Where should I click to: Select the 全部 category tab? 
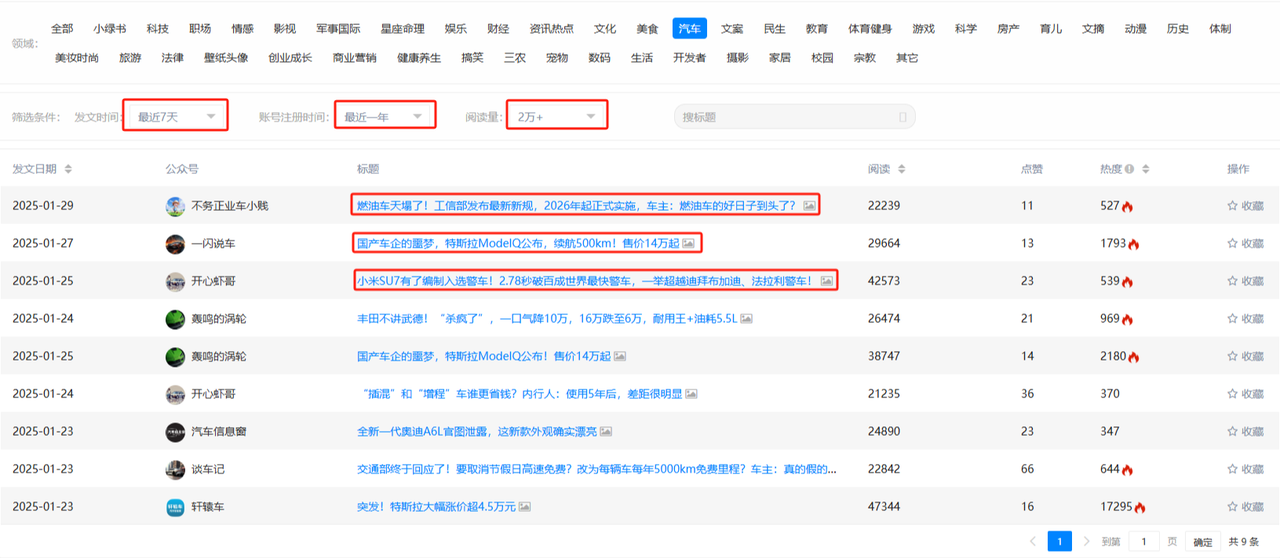click(x=62, y=29)
